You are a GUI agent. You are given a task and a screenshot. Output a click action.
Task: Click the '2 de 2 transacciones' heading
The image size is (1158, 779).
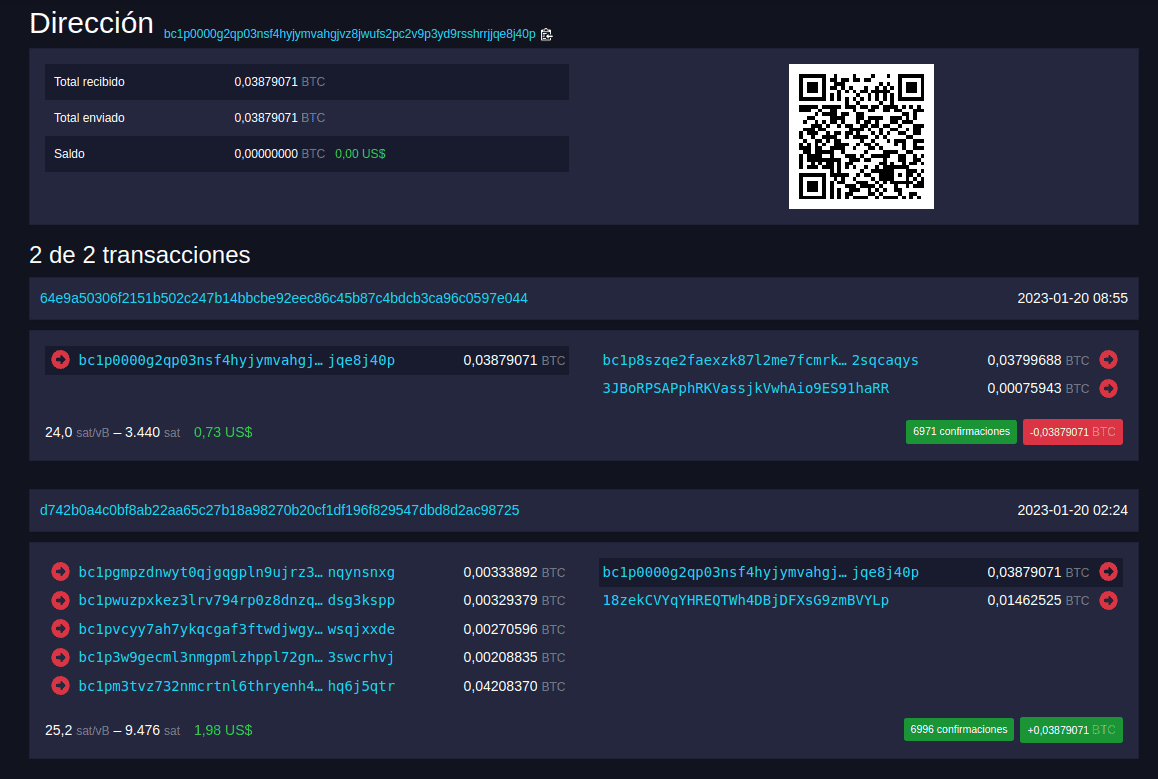[140, 255]
